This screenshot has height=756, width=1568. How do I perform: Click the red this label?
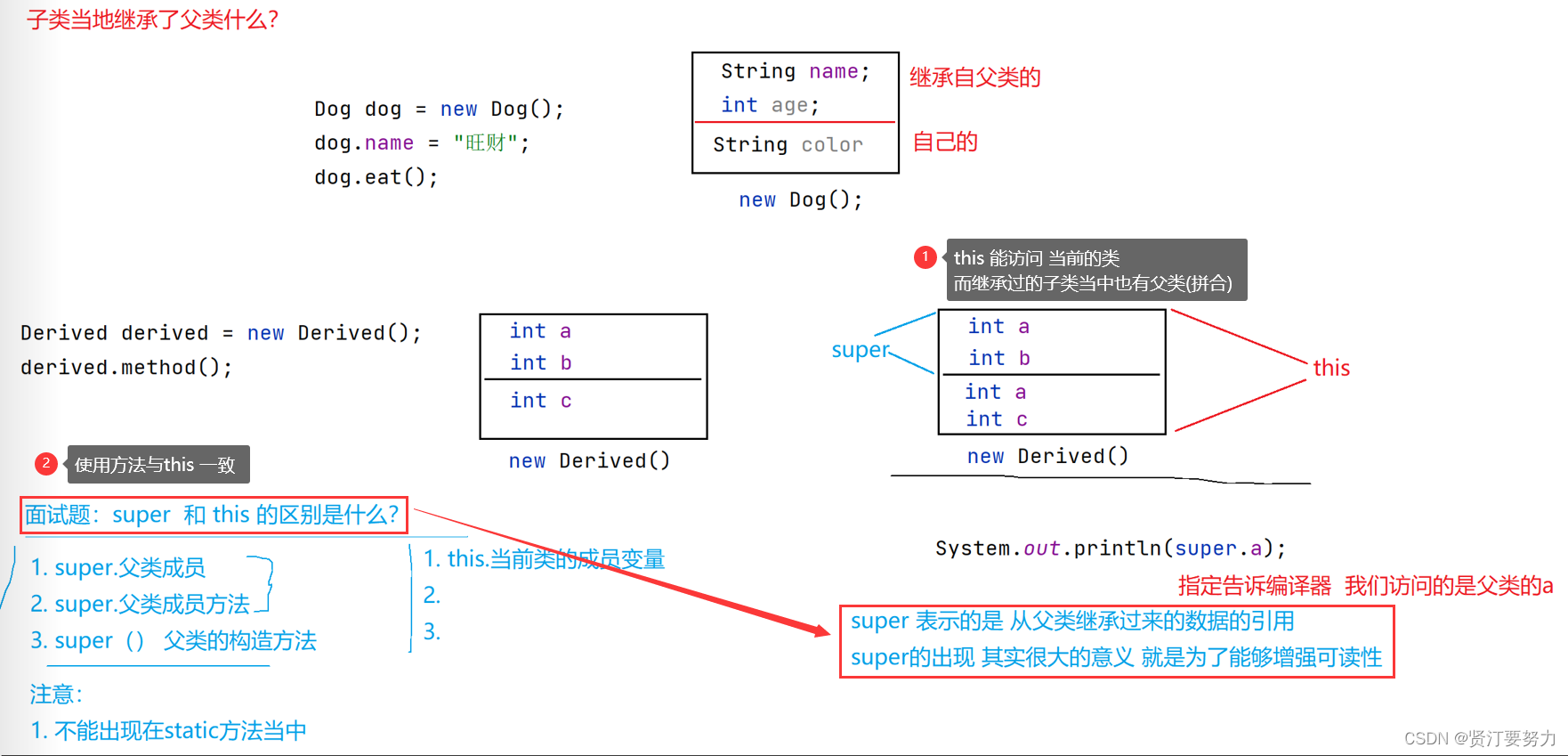1331,368
